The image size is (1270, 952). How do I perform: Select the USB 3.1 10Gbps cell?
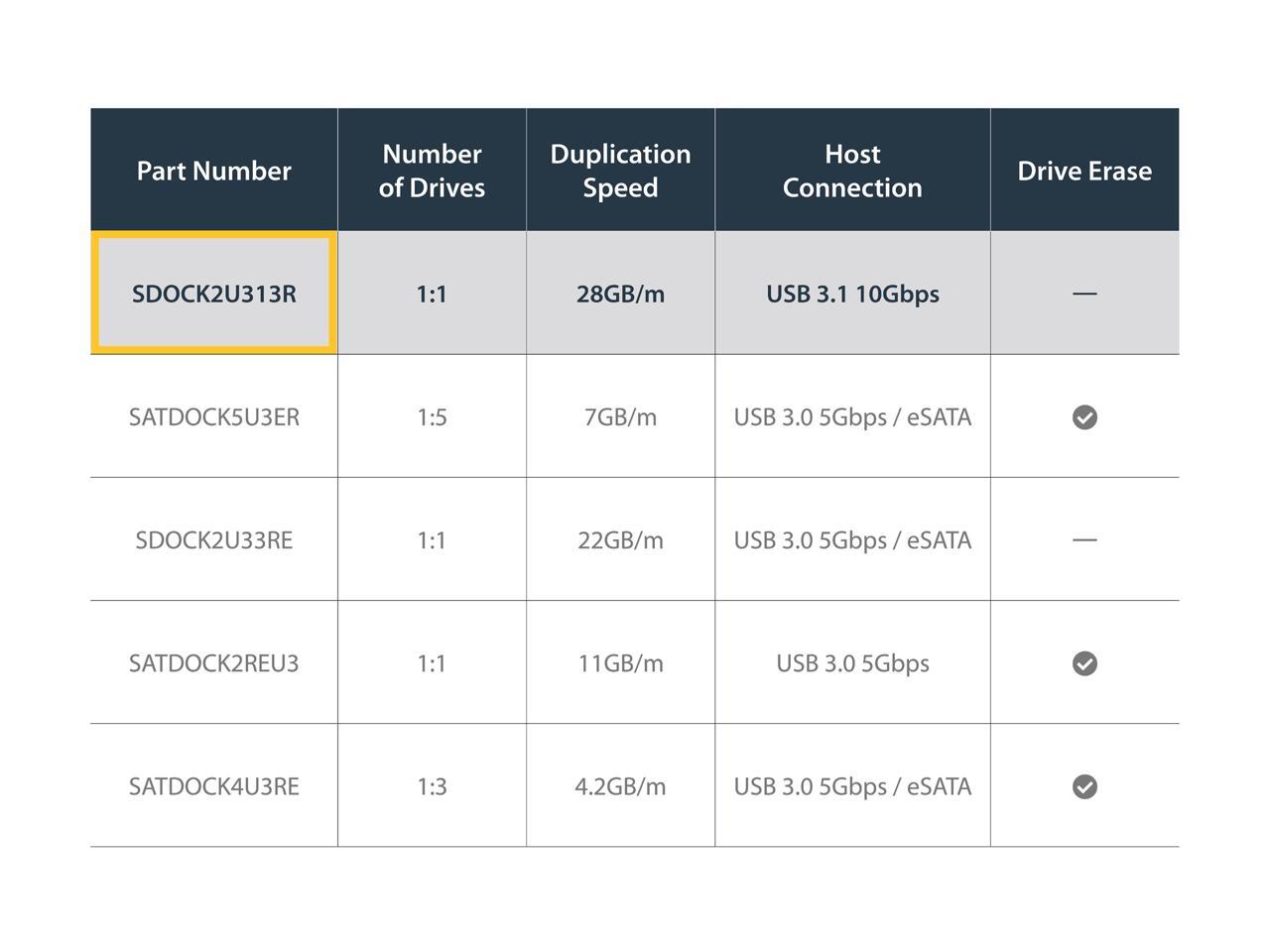click(x=852, y=294)
